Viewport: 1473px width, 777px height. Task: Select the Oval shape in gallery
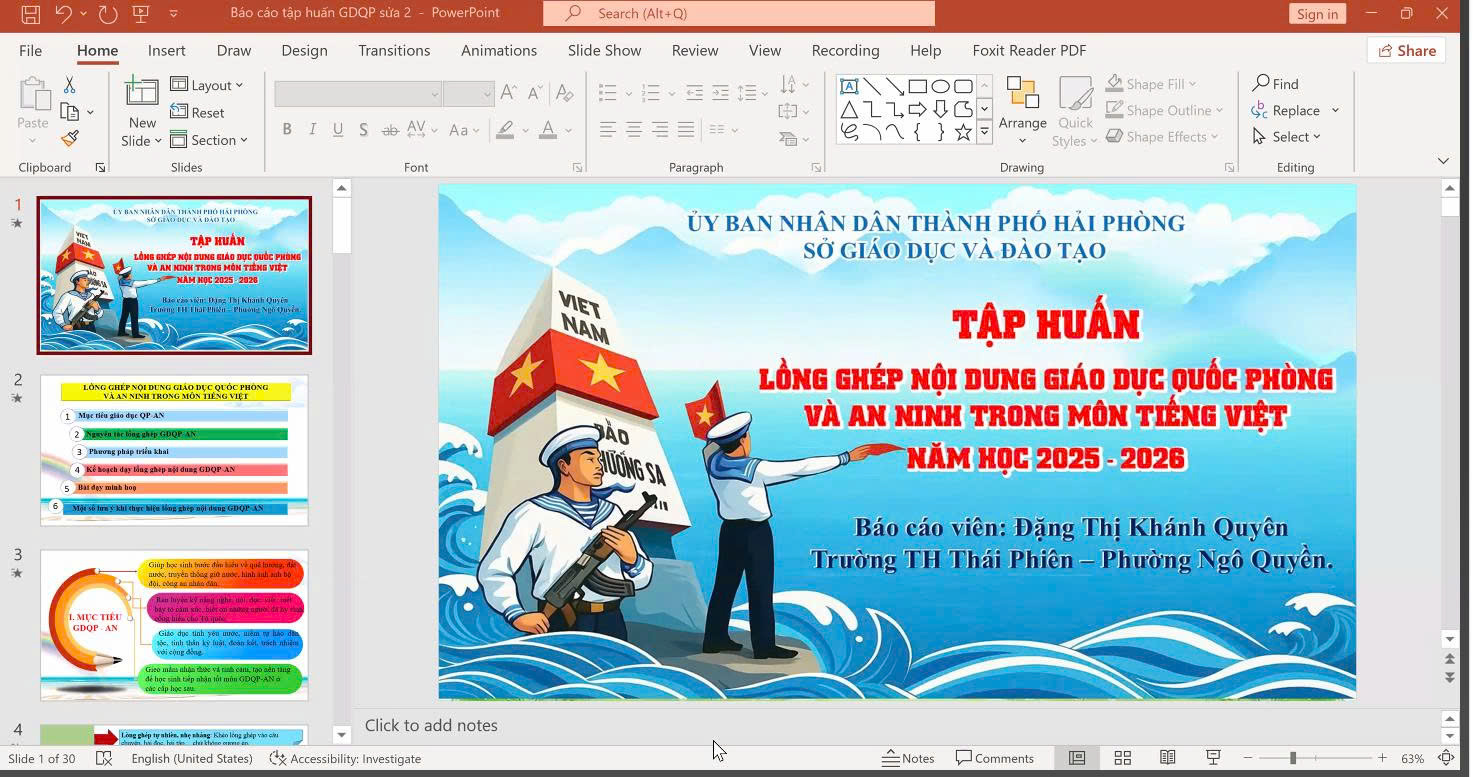(x=940, y=86)
